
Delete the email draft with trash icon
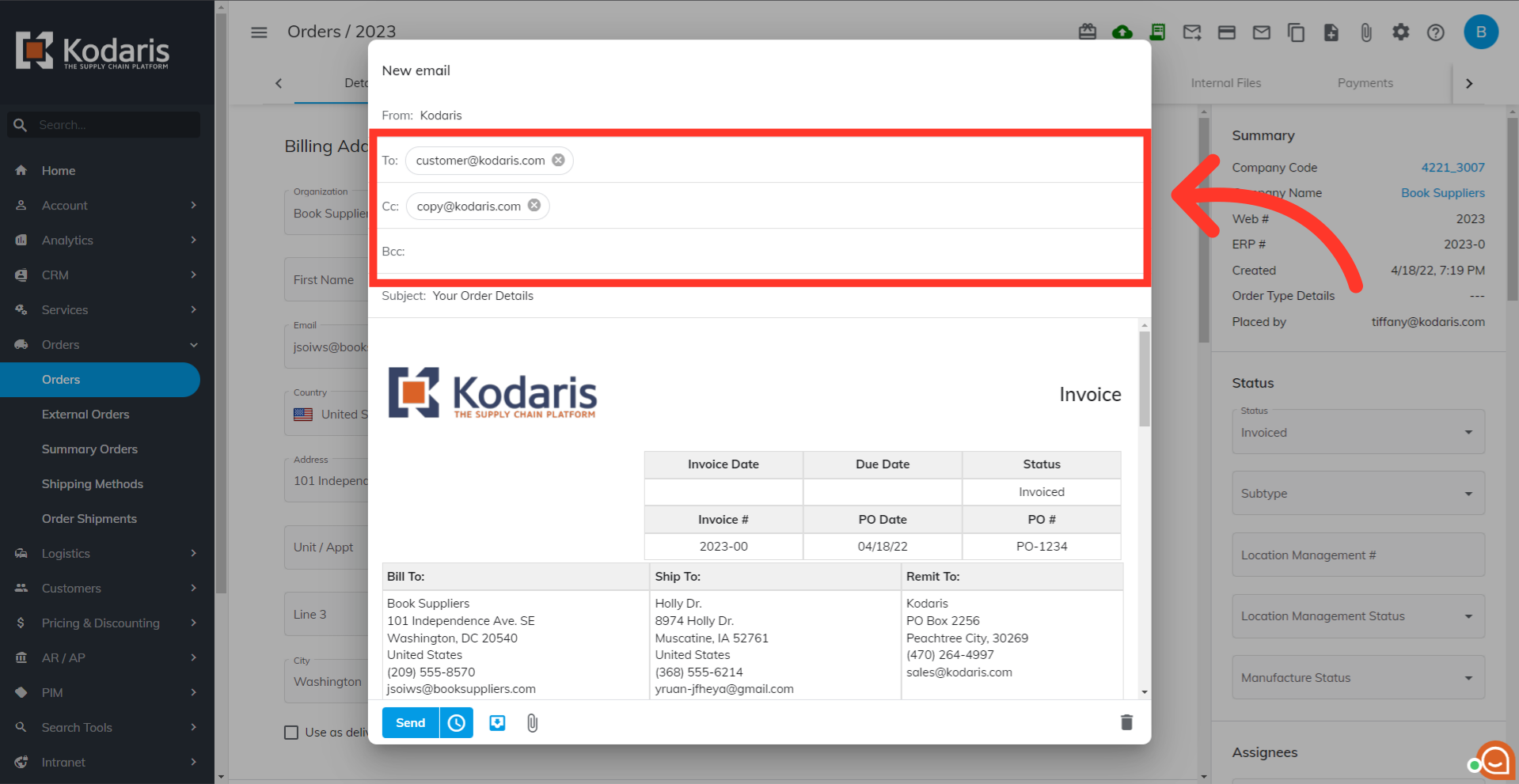pyautogui.click(x=1126, y=722)
